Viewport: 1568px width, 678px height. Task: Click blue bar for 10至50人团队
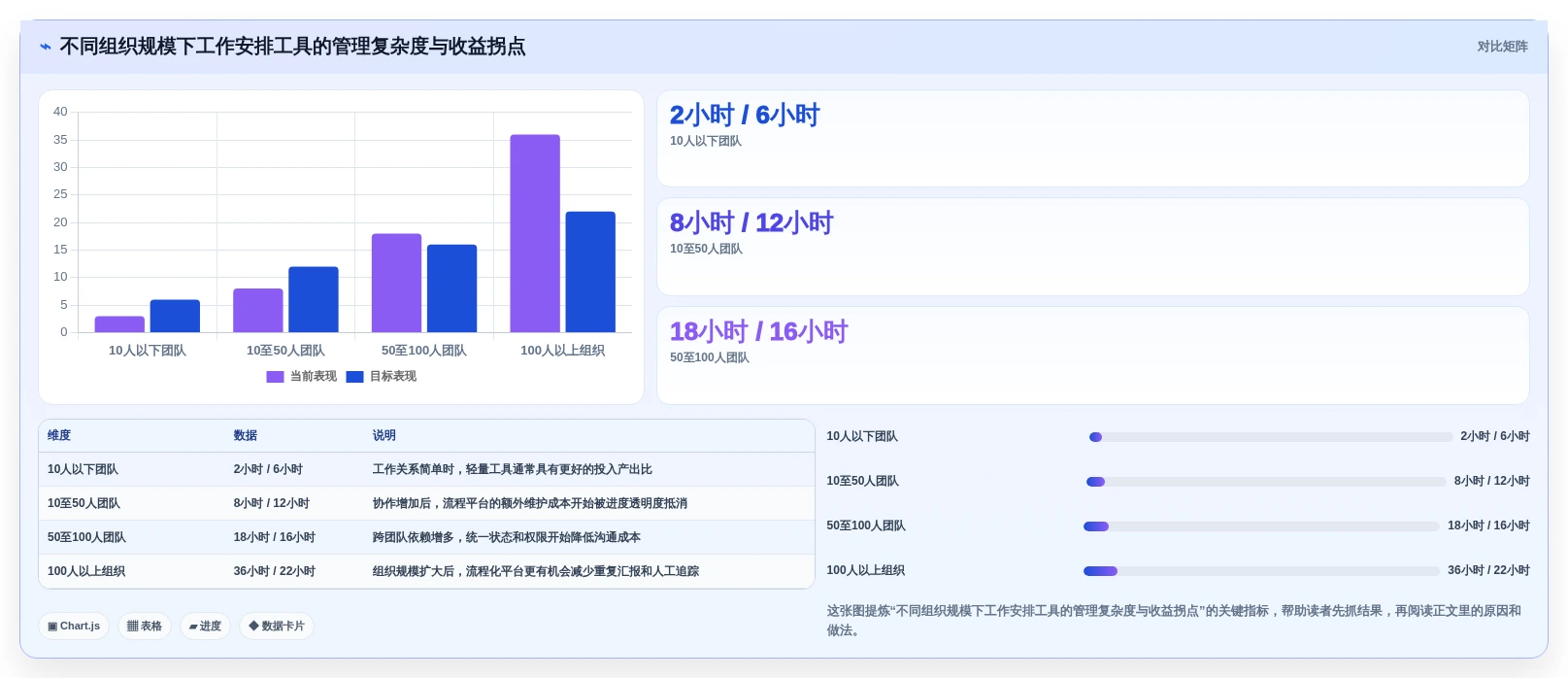(x=314, y=299)
